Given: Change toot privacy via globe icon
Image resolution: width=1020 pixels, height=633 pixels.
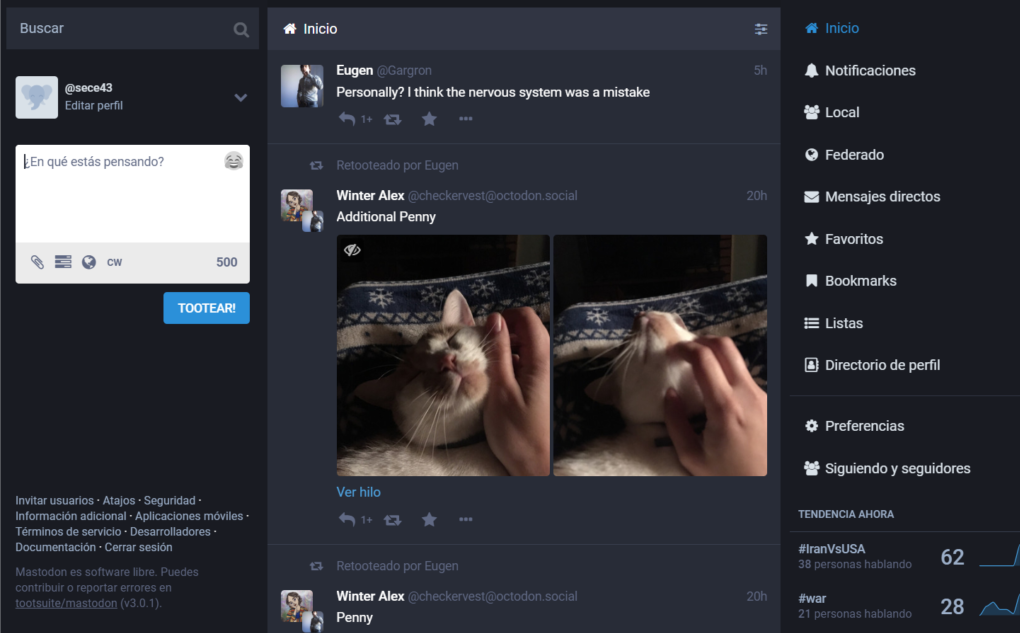Looking at the screenshot, I should pyautogui.click(x=89, y=262).
